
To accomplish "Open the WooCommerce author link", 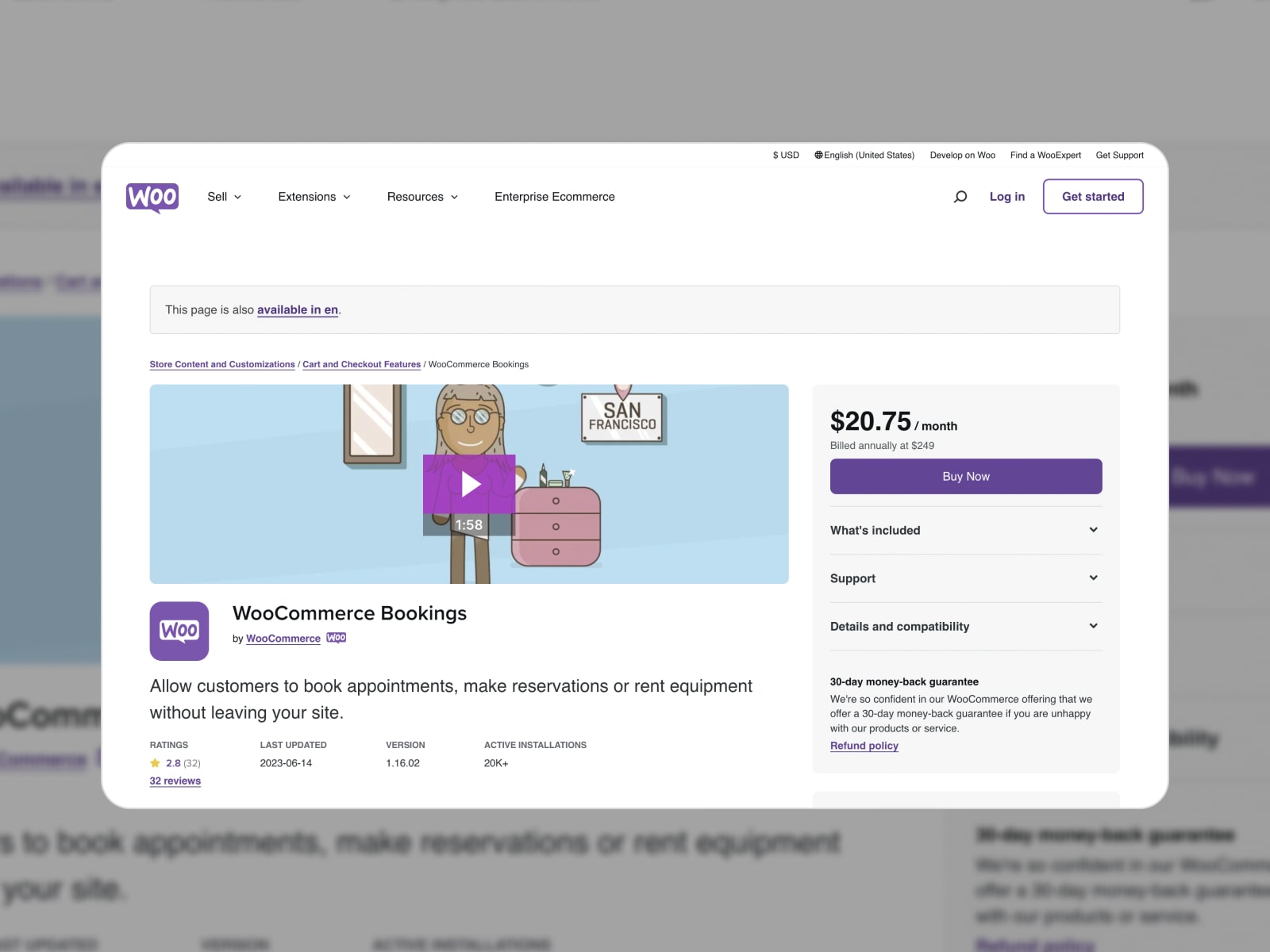I will pos(283,639).
